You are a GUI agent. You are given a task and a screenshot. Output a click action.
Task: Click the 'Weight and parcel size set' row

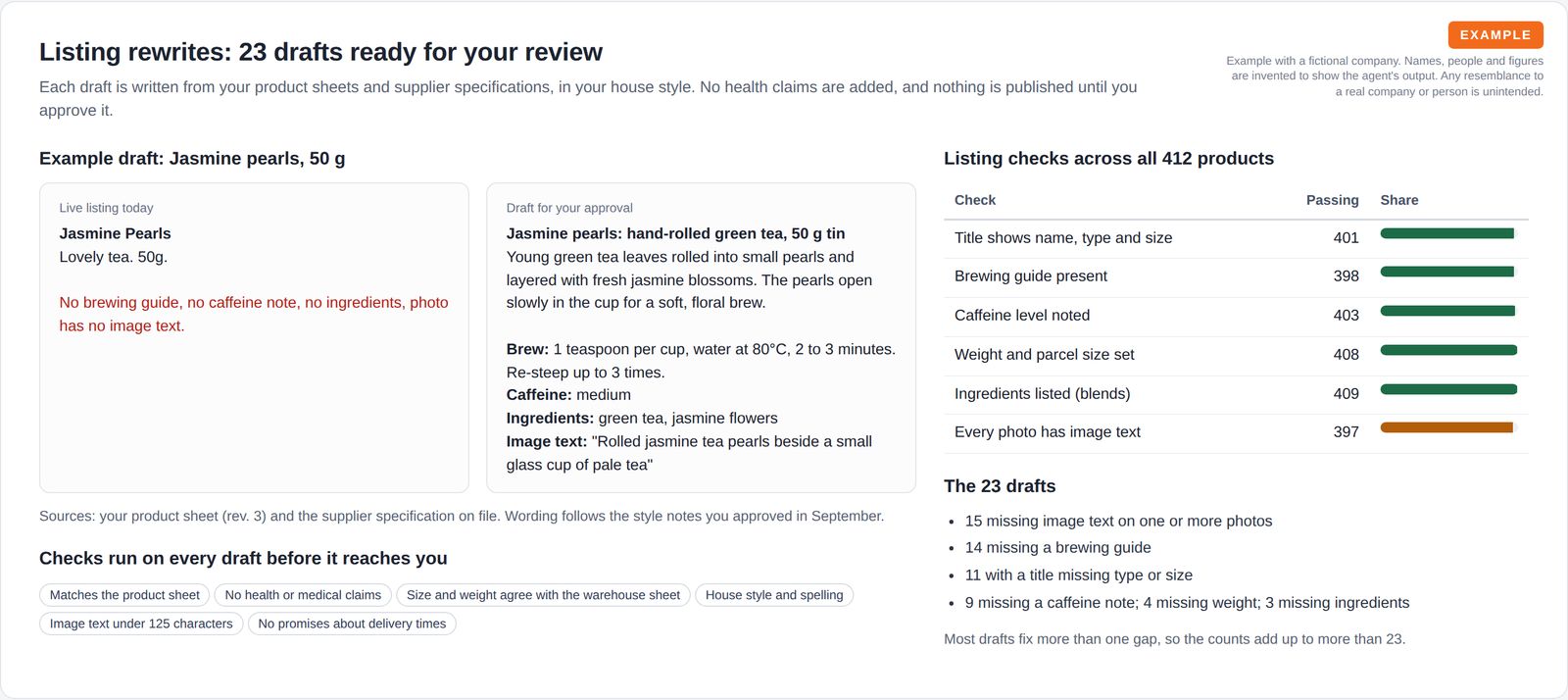click(1236, 356)
